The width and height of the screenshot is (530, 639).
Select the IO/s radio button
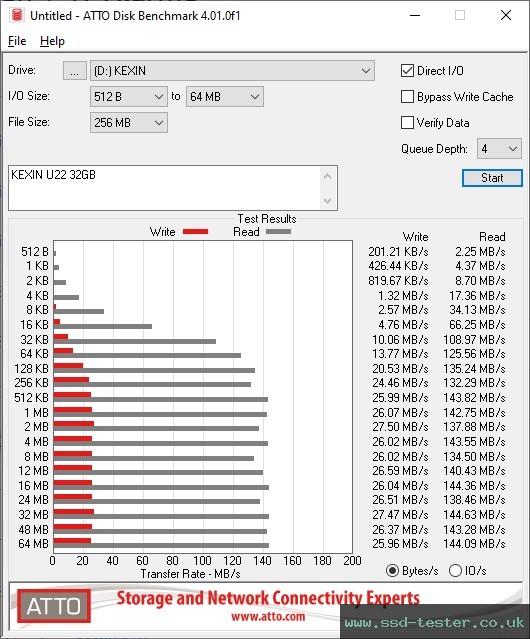(455, 571)
